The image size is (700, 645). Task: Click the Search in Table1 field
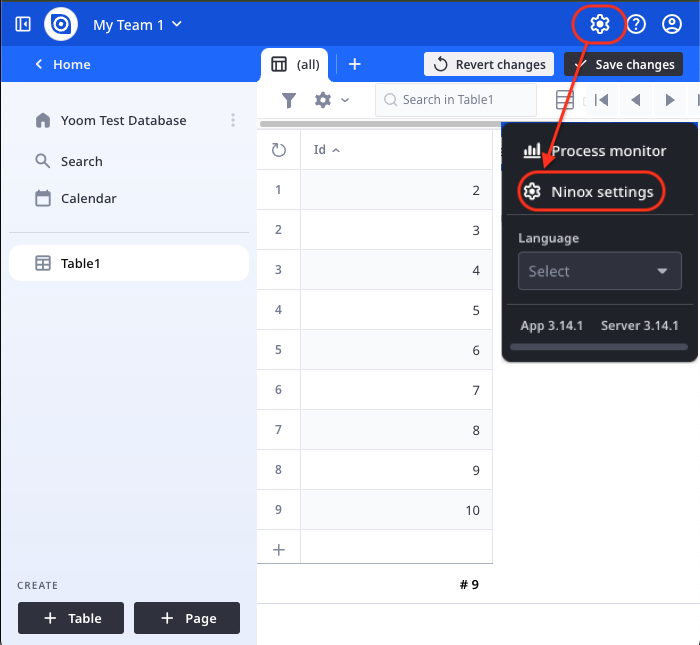click(460, 100)
